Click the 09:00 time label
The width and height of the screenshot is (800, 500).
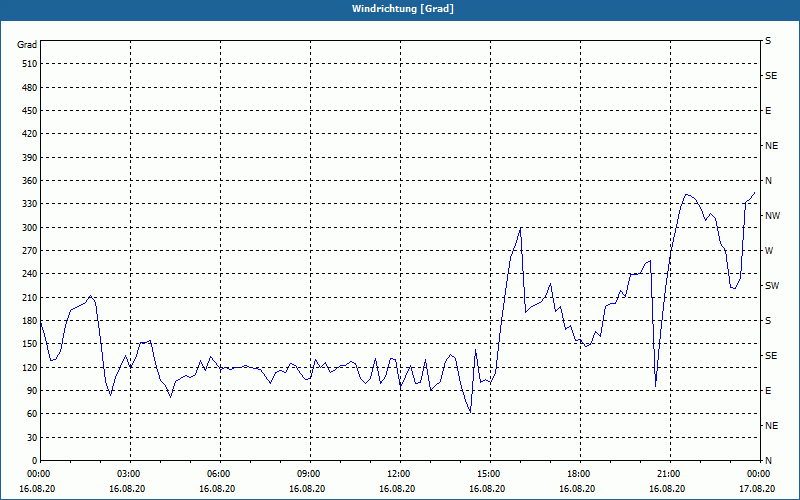click(x=307, y=473)
